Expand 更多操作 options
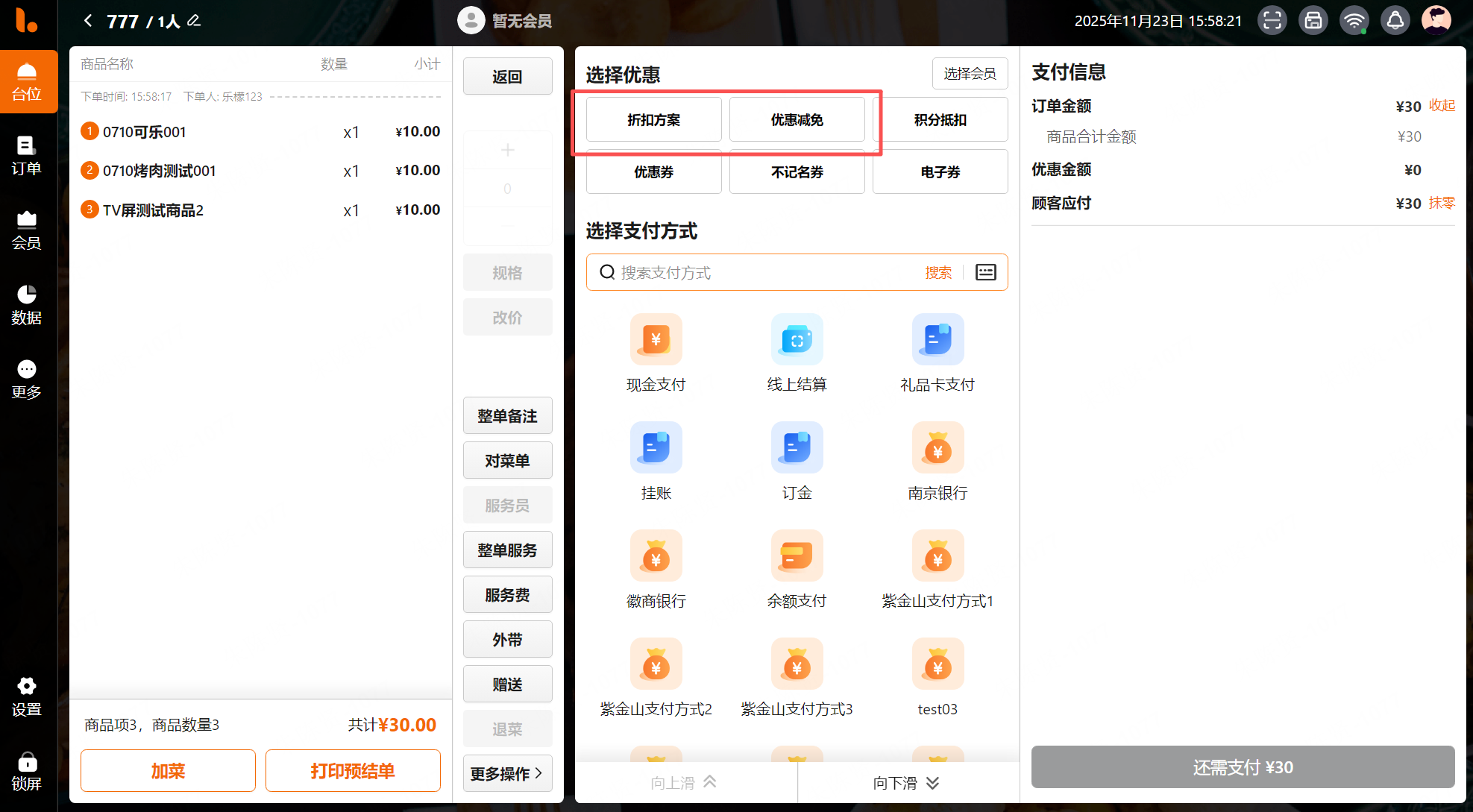This screenshot has width=1473, height=812. point(507,773)
